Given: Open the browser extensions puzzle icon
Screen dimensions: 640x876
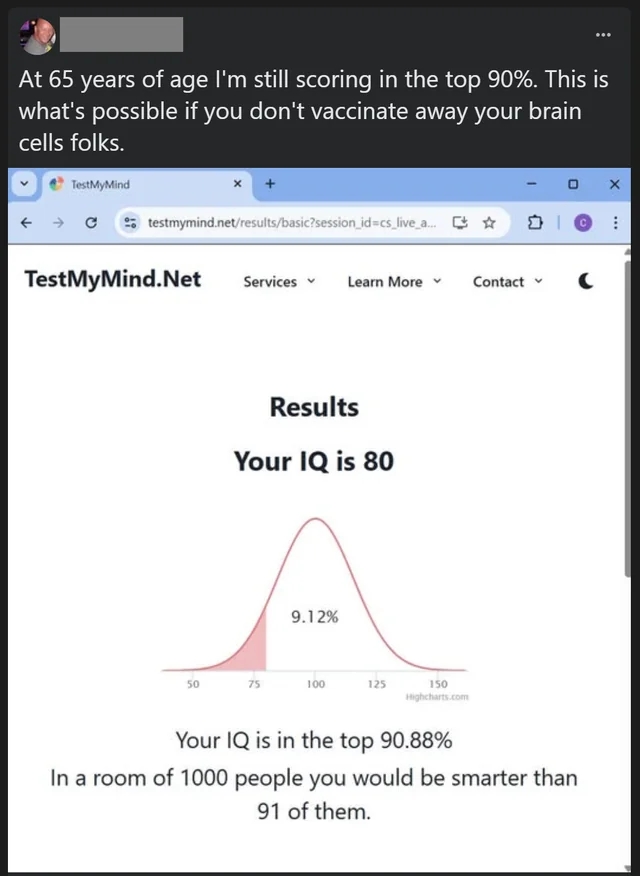Looking at the screenshot, I should 534,223.
